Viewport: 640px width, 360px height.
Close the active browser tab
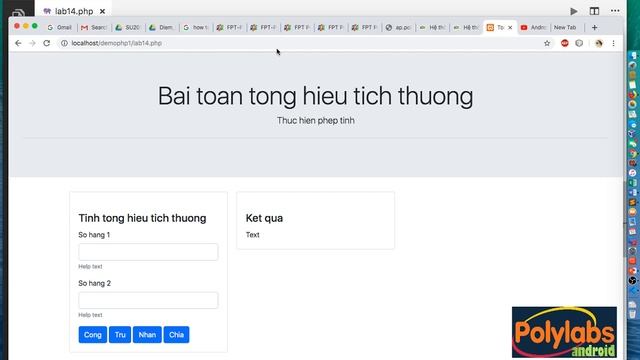tap(510, 27)
